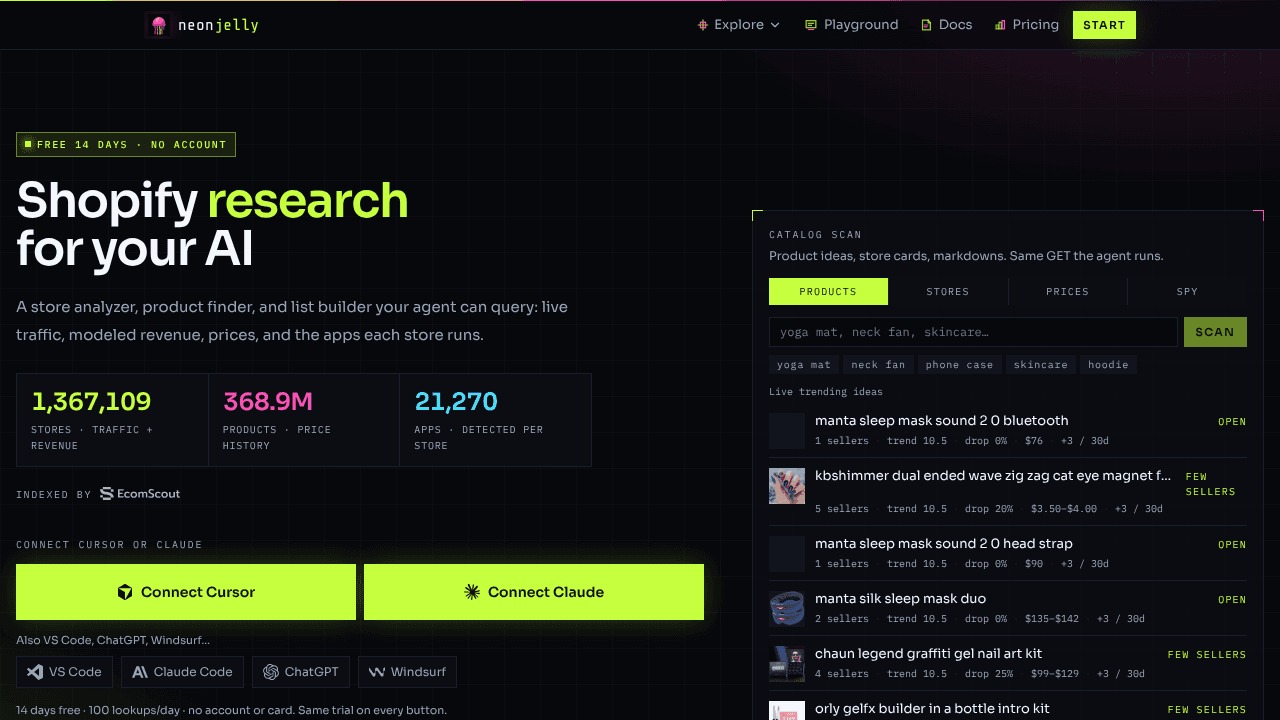Click the Live trending ideas label
Image resolution: width=1280 pixels, height=720 pixels.
click(x=826, y=392)
